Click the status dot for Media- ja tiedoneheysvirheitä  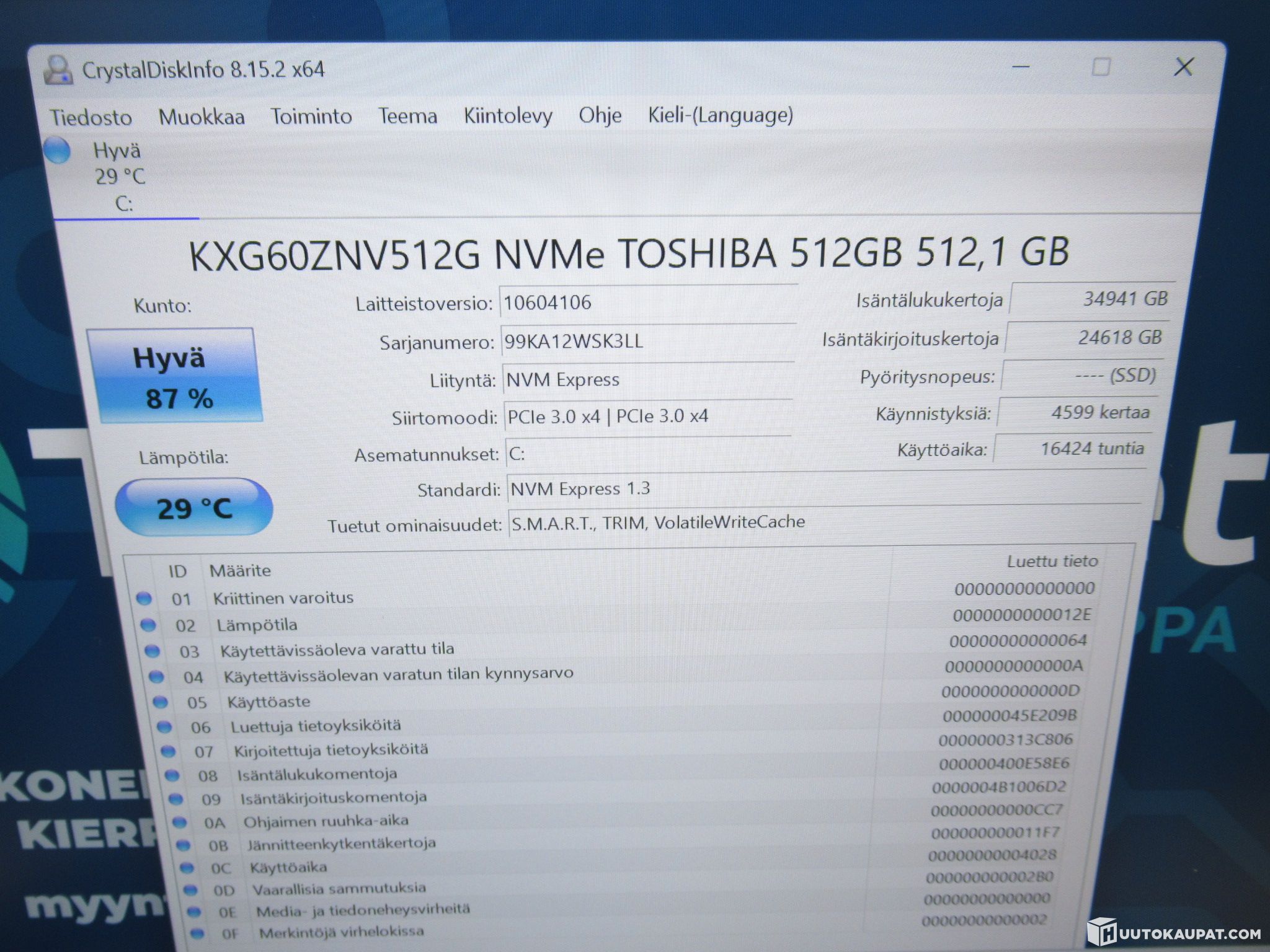pos(194,912)
